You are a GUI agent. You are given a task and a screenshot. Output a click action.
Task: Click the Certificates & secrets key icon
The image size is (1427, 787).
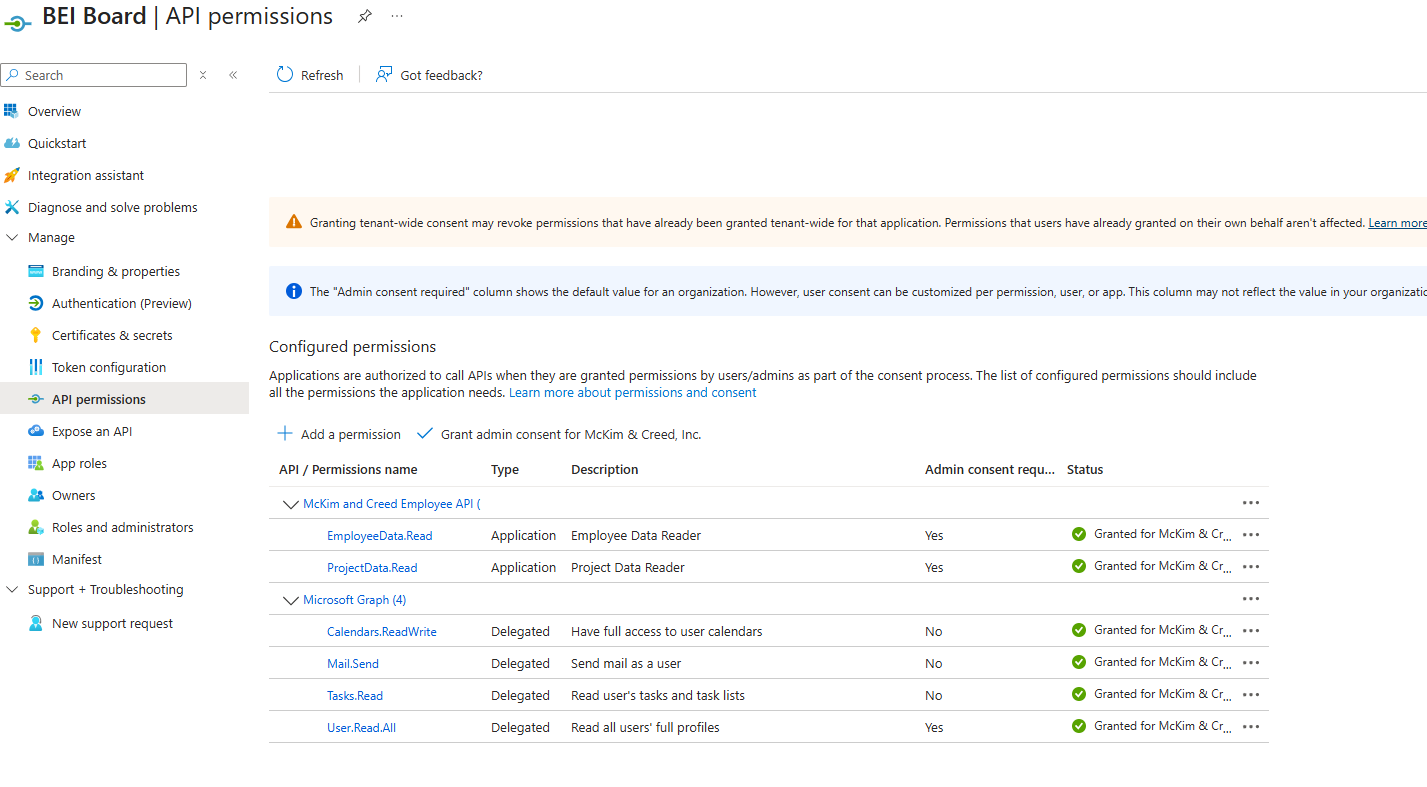coord(36,335)
